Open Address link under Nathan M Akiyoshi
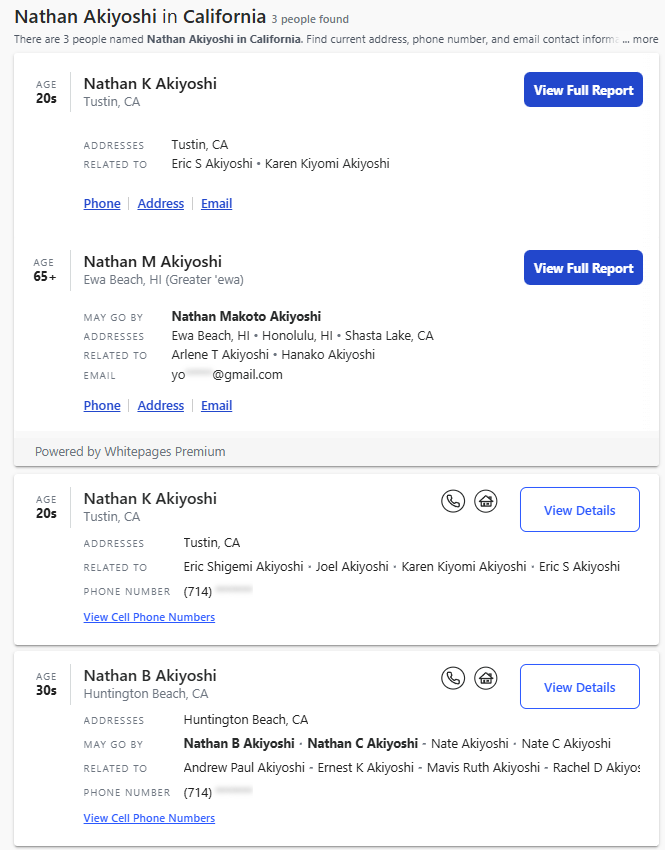This screenshot has width=665, height=850. pos(161,405)
